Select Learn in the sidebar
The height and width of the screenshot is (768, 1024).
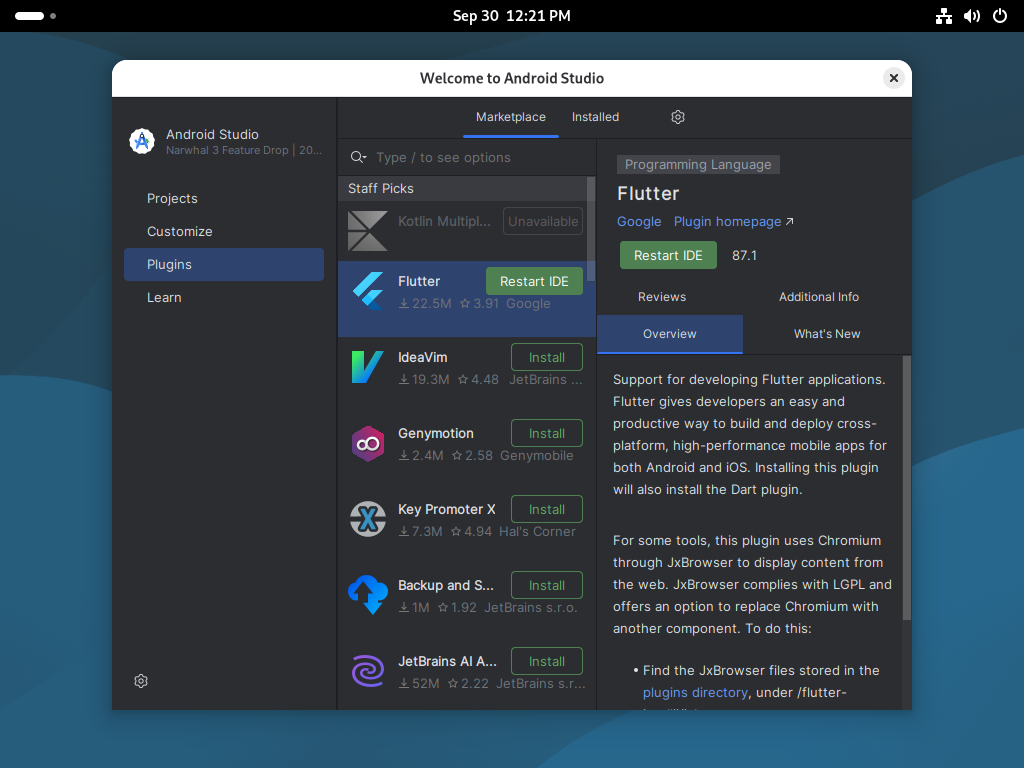tap(164, 297)
